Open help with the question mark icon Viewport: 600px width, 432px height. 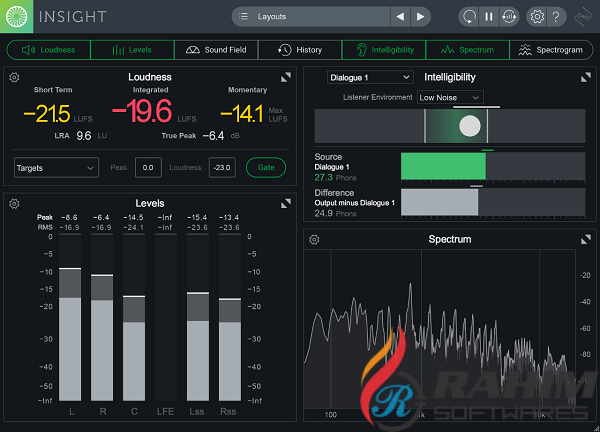click(x=556, y=16)
